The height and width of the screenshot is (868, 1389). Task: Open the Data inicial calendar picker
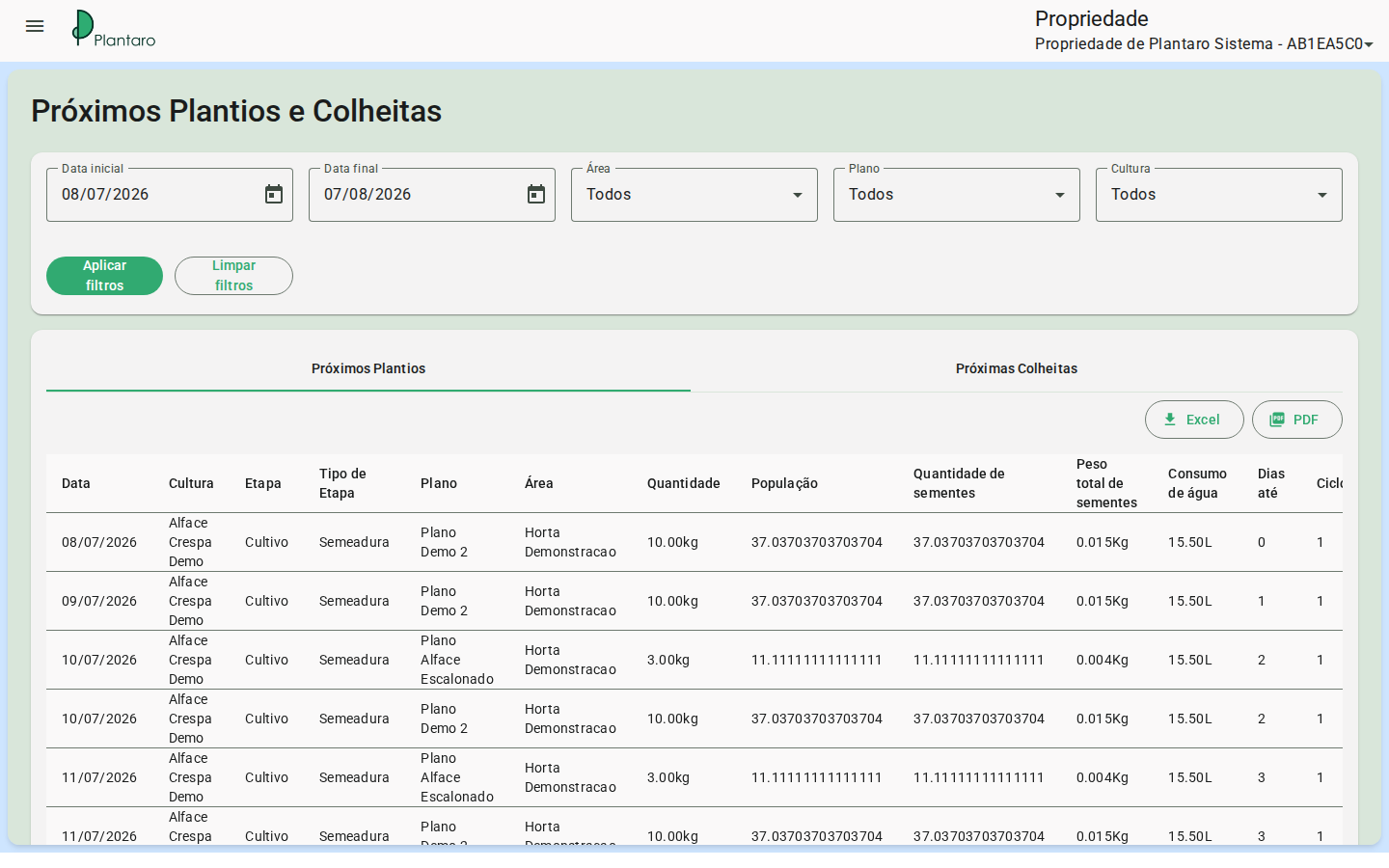tap(274, 195)
